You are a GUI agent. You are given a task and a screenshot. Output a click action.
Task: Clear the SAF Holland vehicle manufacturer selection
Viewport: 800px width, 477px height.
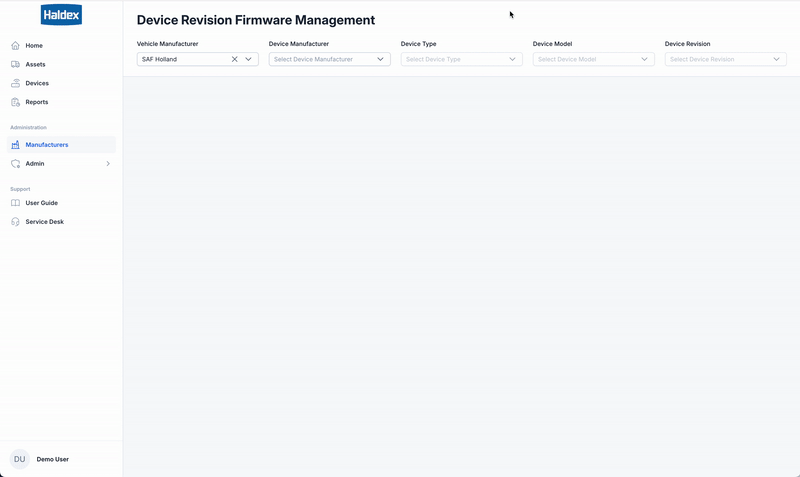(235, 59)
